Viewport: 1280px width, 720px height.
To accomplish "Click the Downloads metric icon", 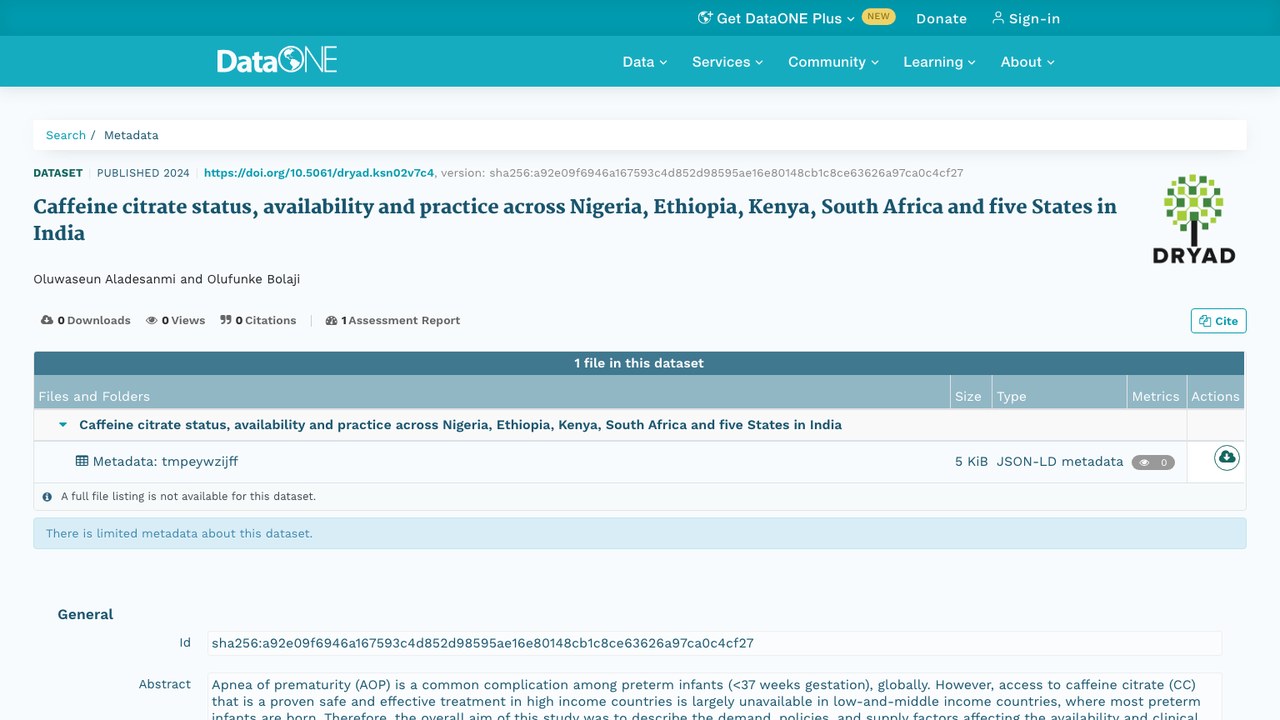I will (x=47, y=320).
